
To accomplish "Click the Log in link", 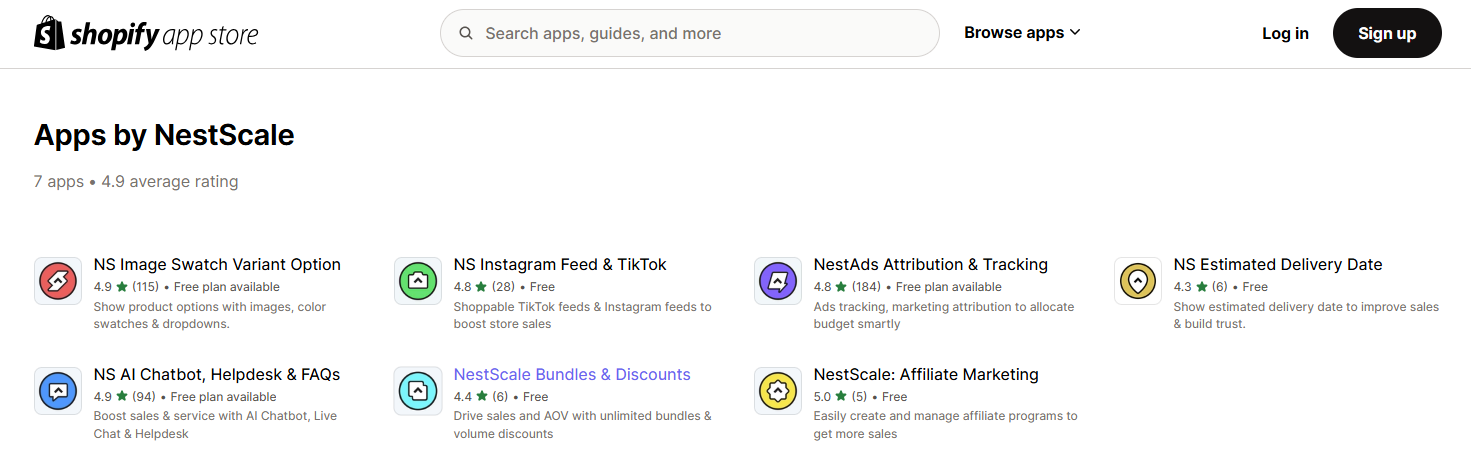I will click(1285, 33).
